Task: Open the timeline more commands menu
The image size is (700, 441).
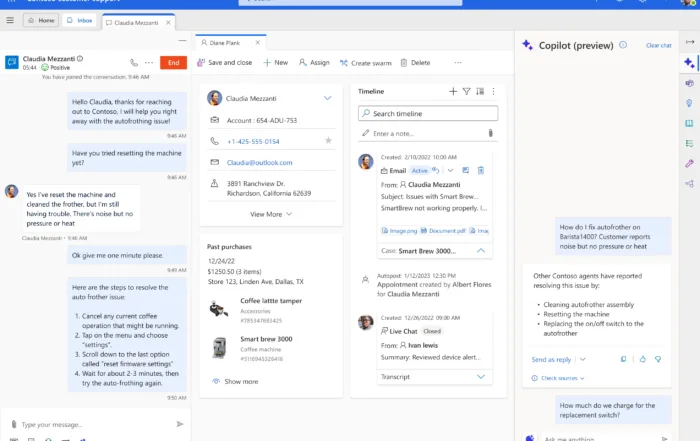Action: 493,92
